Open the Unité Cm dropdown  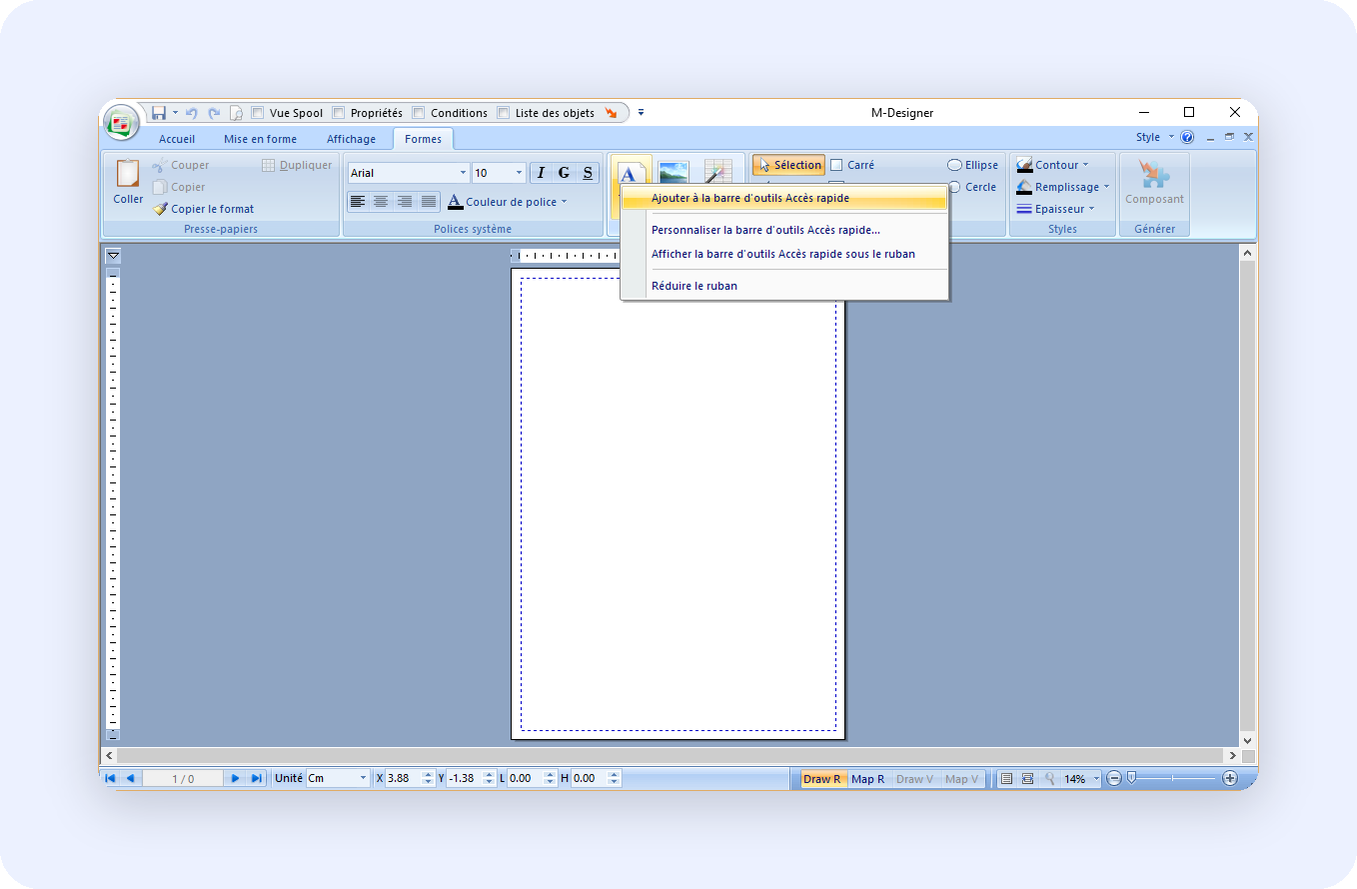[363, 778]
